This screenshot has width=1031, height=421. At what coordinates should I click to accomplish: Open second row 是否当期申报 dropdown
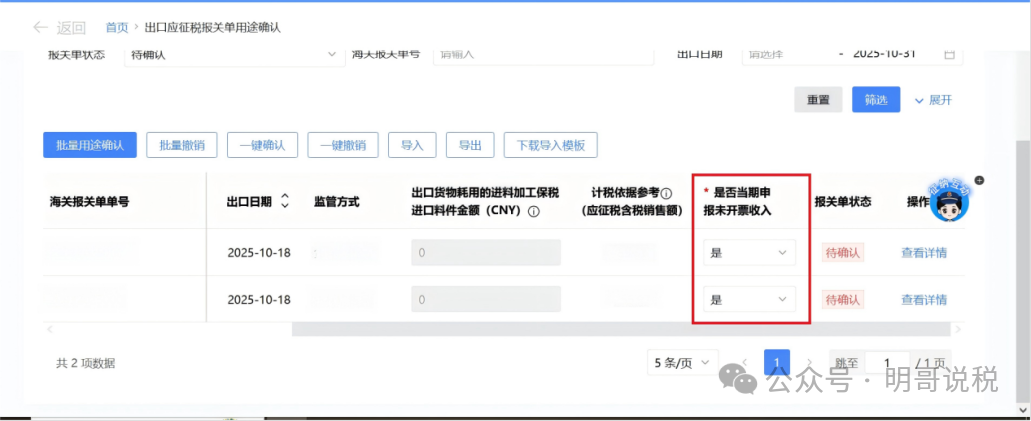(749, 299)
